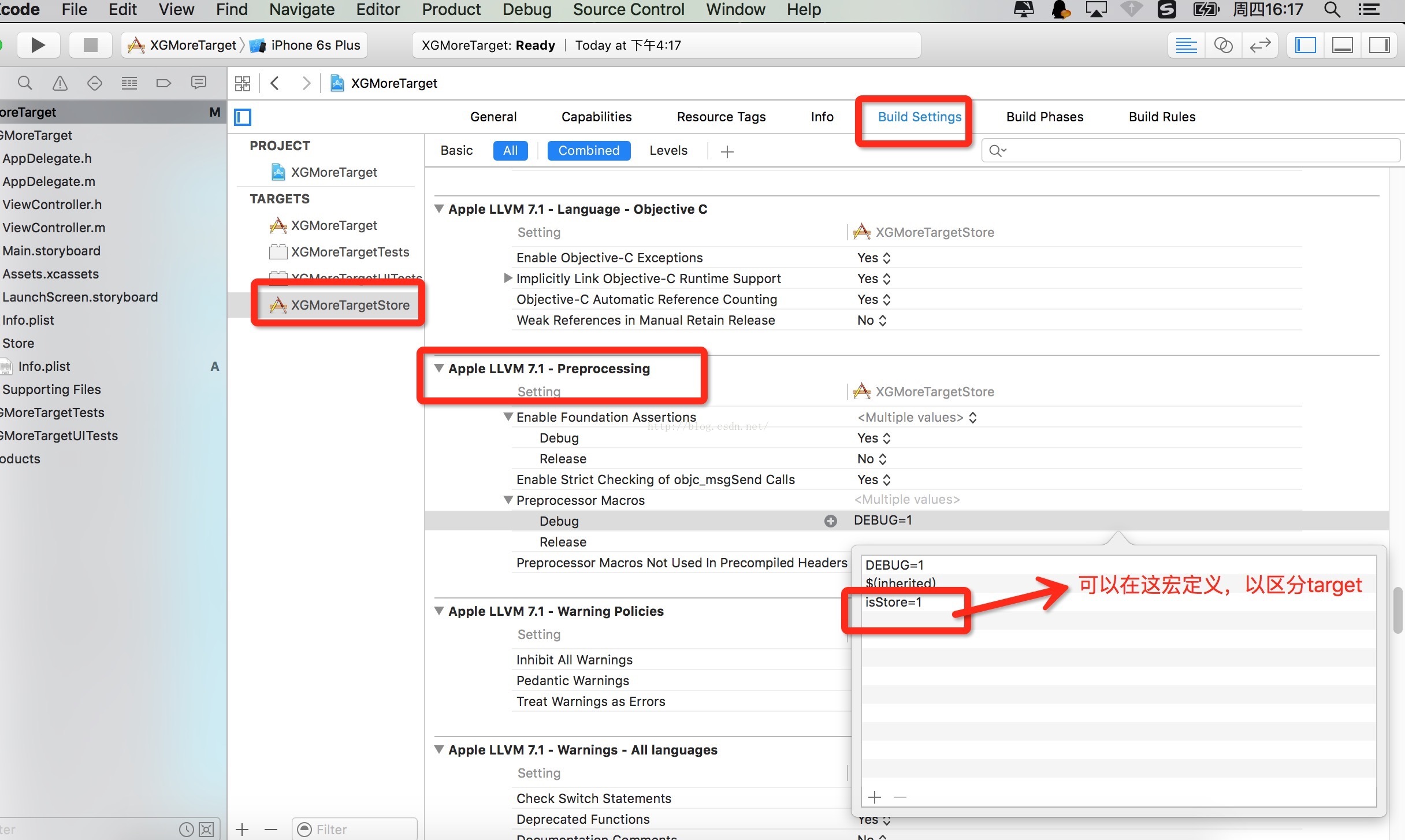Select Combined settings view

click(589, 151)
